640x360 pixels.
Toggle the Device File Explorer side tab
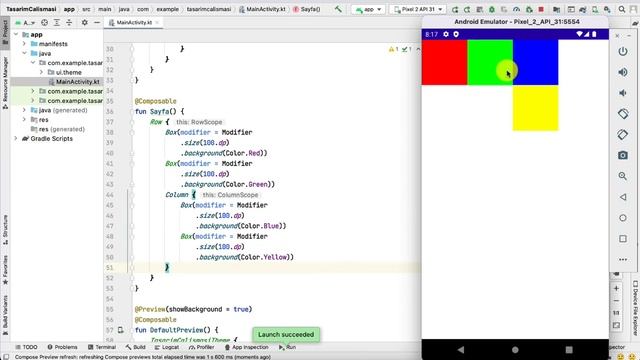pyautogui.click(x=635, y=308)
